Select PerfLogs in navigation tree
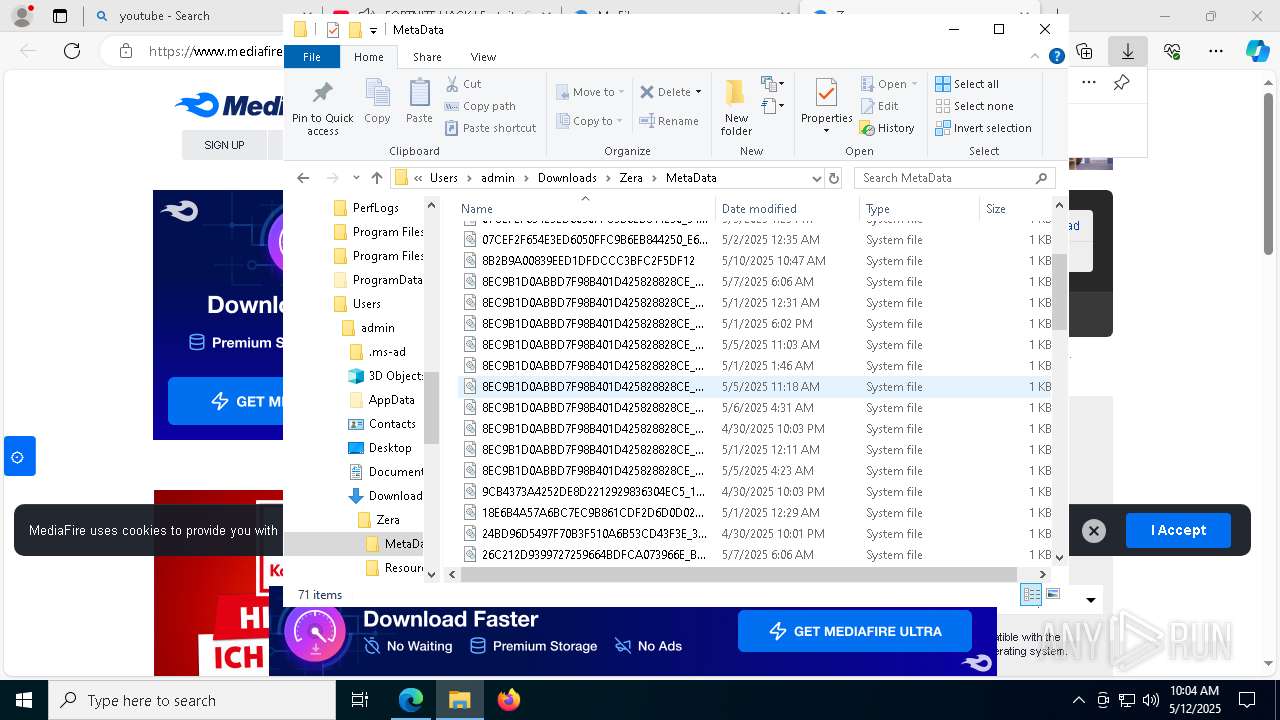This screenshot has width=1280, height=720. coord(376,208)
